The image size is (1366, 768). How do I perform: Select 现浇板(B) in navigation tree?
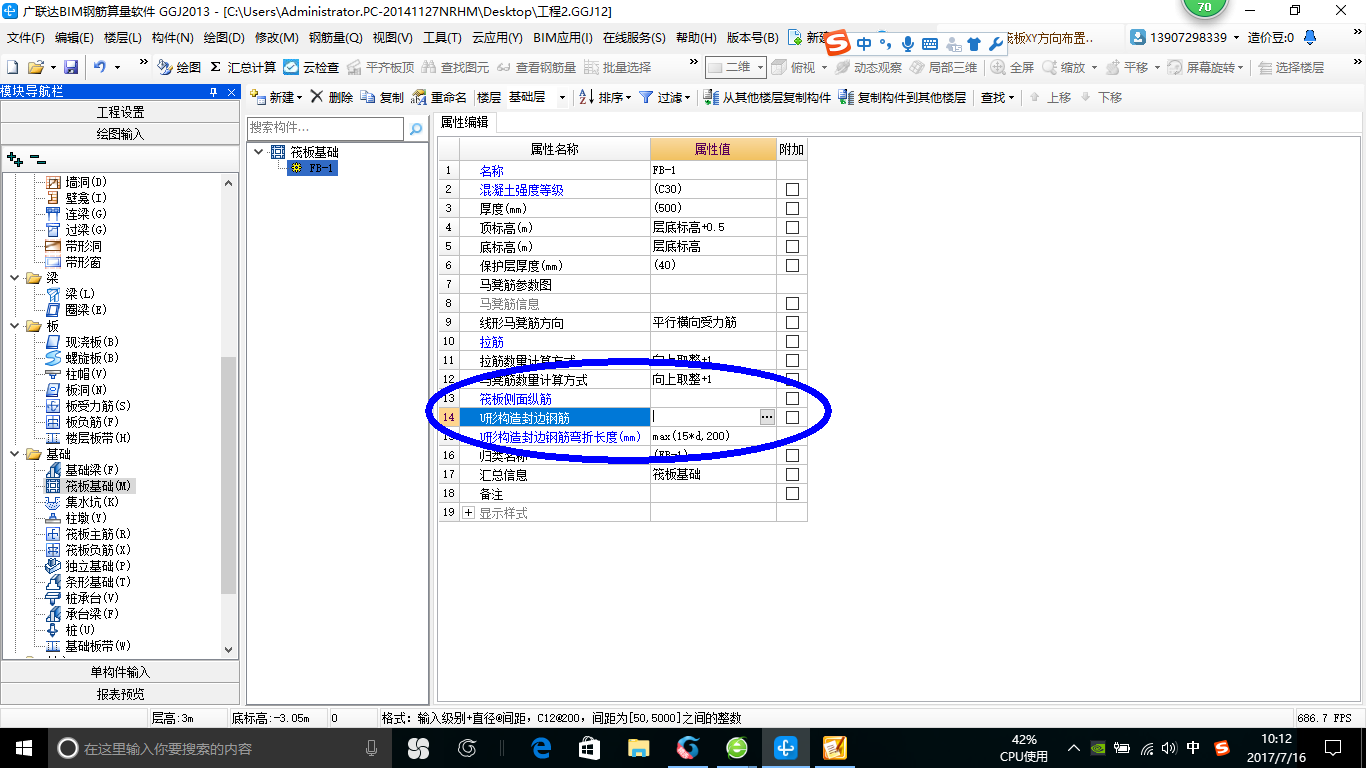click(x=92, y=342)
